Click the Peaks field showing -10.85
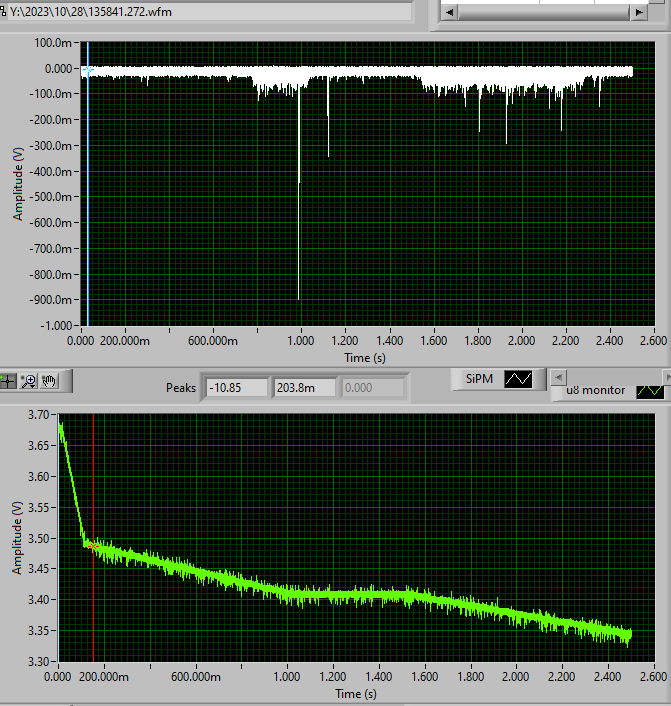 coord(237,388)
